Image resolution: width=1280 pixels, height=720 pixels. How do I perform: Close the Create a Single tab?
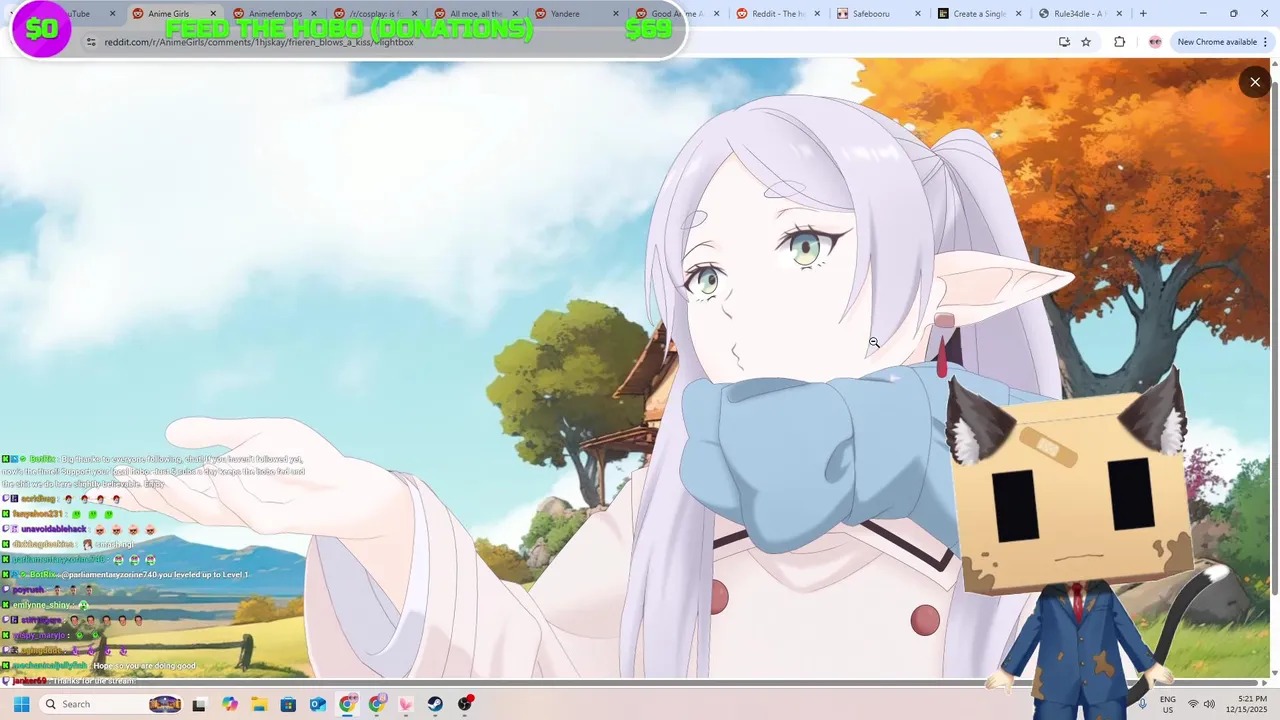[x=1019, y=14]
